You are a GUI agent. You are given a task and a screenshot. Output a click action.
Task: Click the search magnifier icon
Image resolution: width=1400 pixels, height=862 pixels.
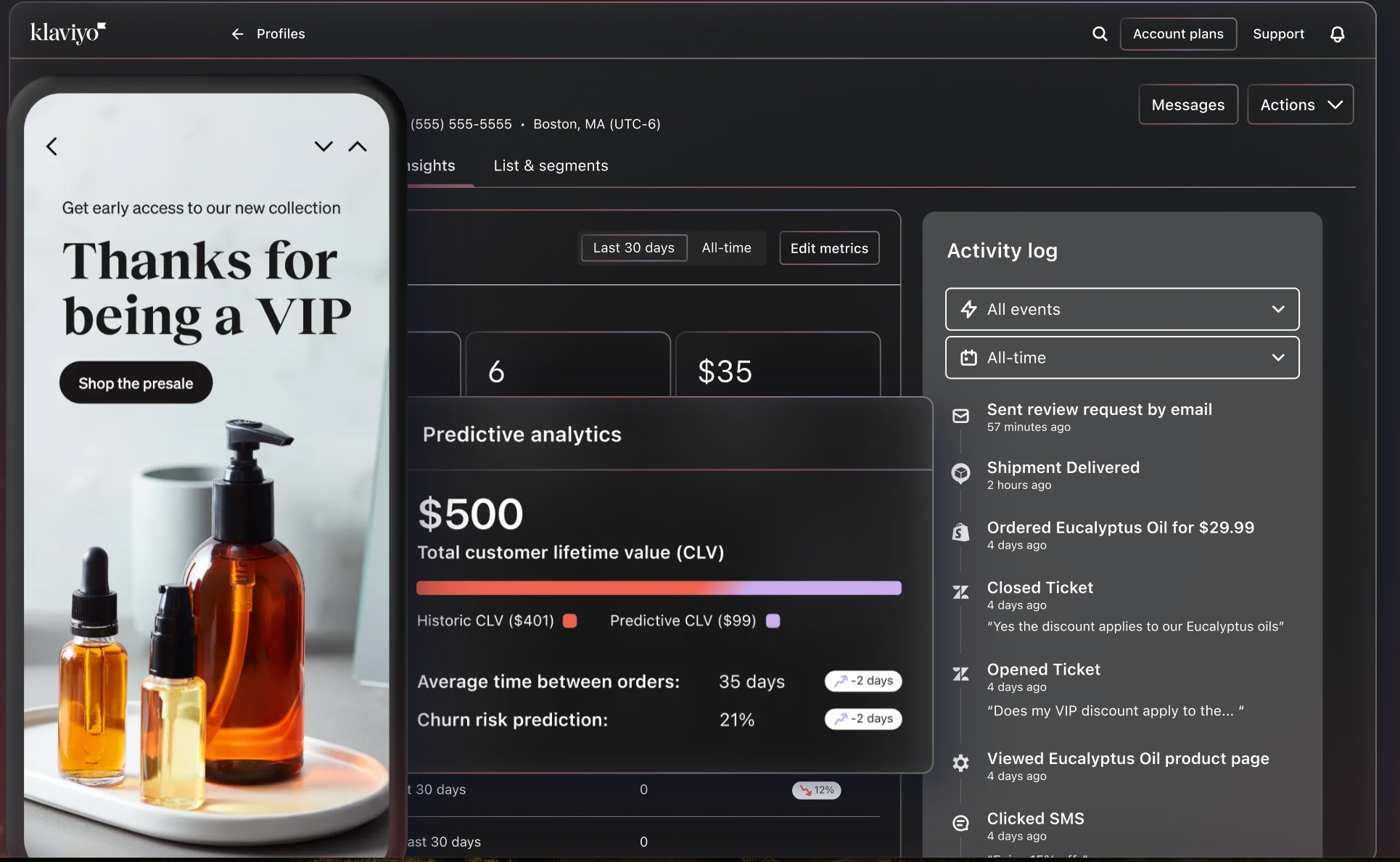tap(1100, 33)
